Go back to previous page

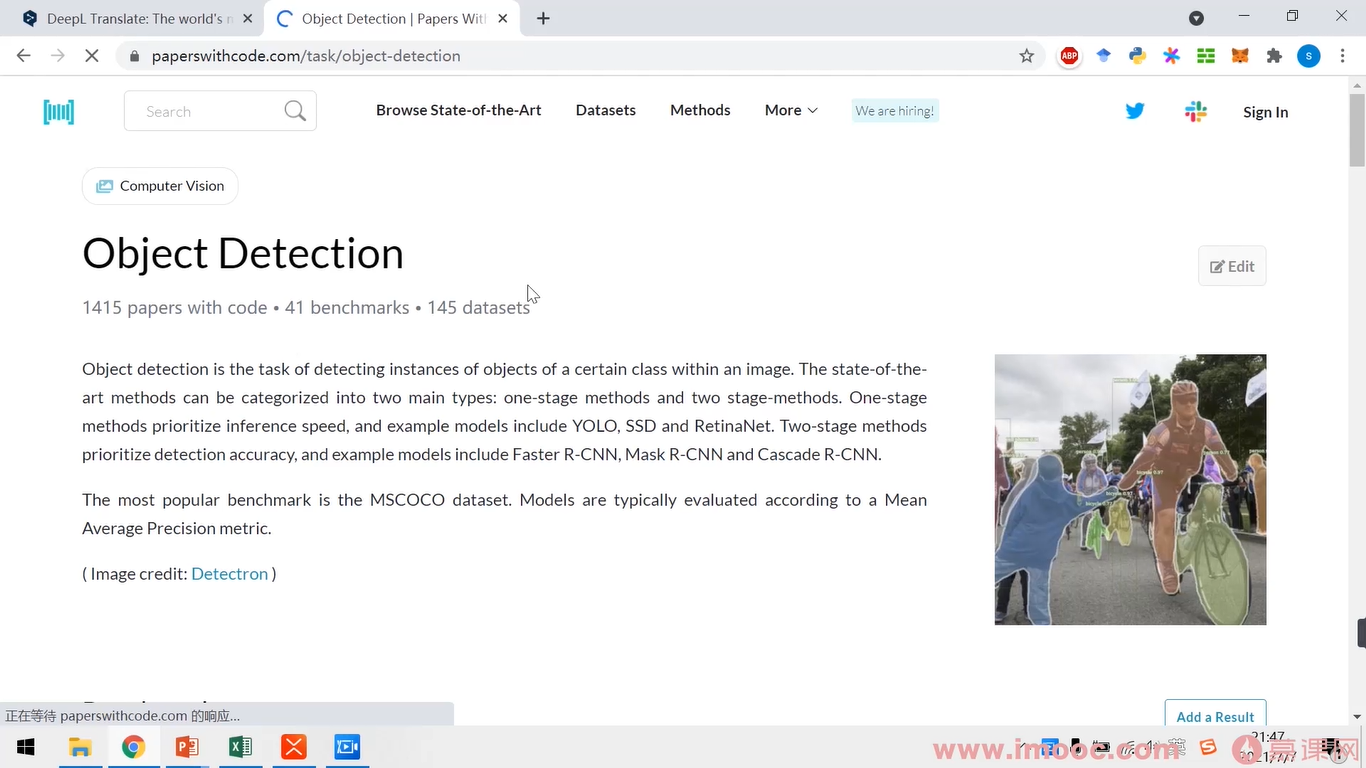click(25, 56)
